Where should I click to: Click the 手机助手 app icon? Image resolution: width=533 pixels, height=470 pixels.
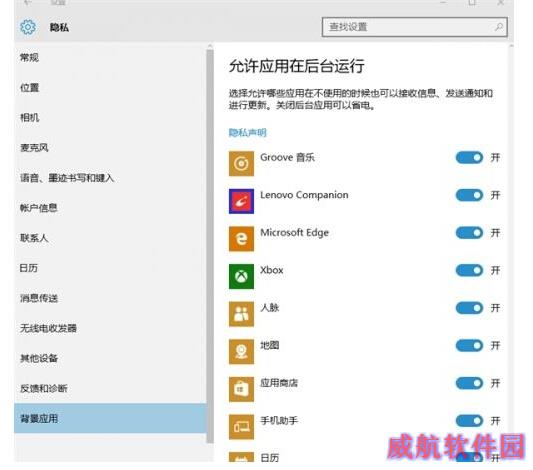click(x=241, y=427)
